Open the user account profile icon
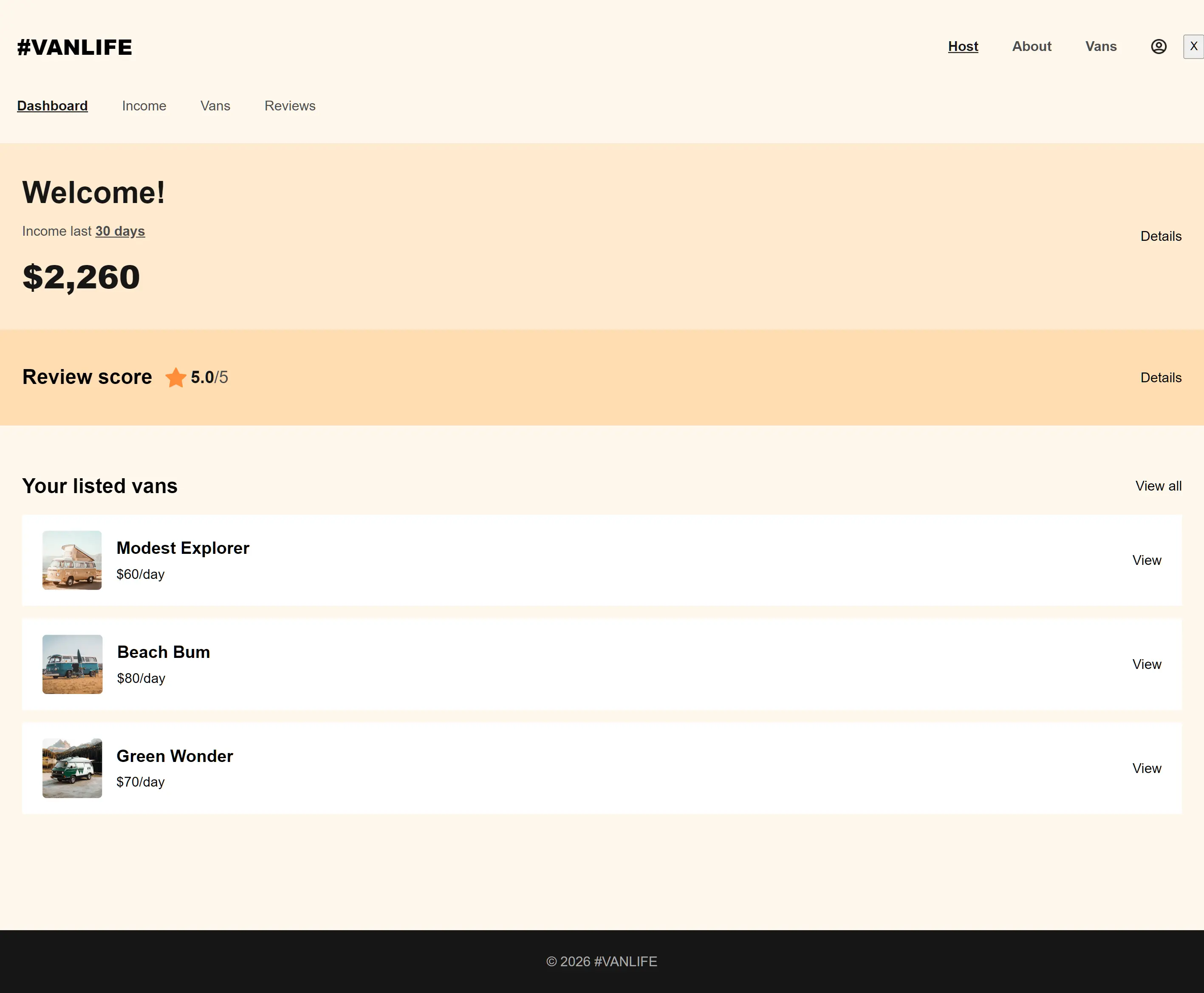Image resolution: width=1204 pixels, height=993 pixels. click(x=1158, y=46)
